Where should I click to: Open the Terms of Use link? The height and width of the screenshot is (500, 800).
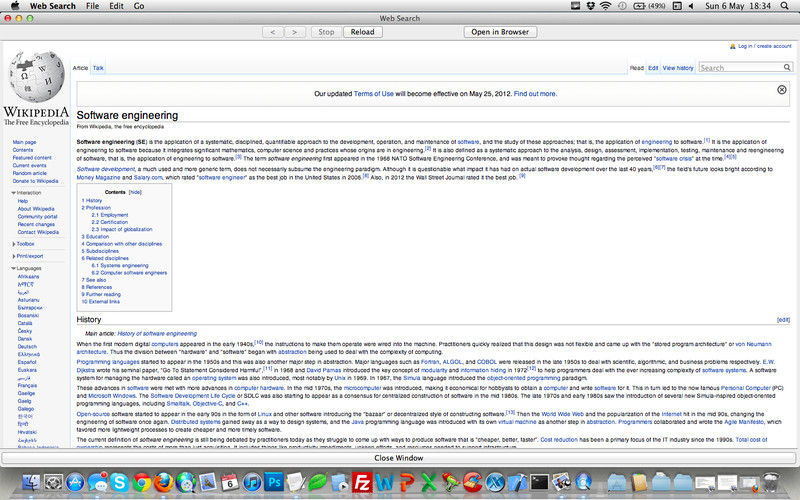tap(373, 94)
